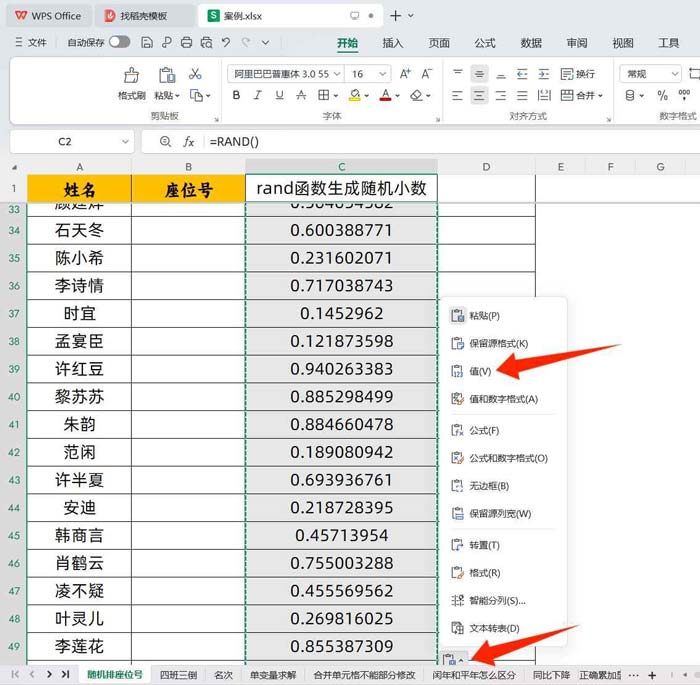This screenshot has width=700, height=685.
Task: Click the name cell 孟宴臣
Action: (79, 341)
